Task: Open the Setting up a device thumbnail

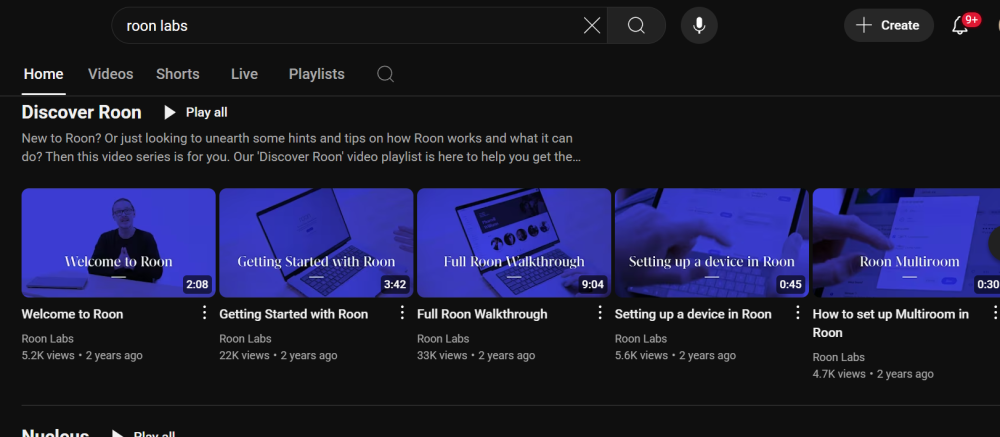Action: (712, 242)
